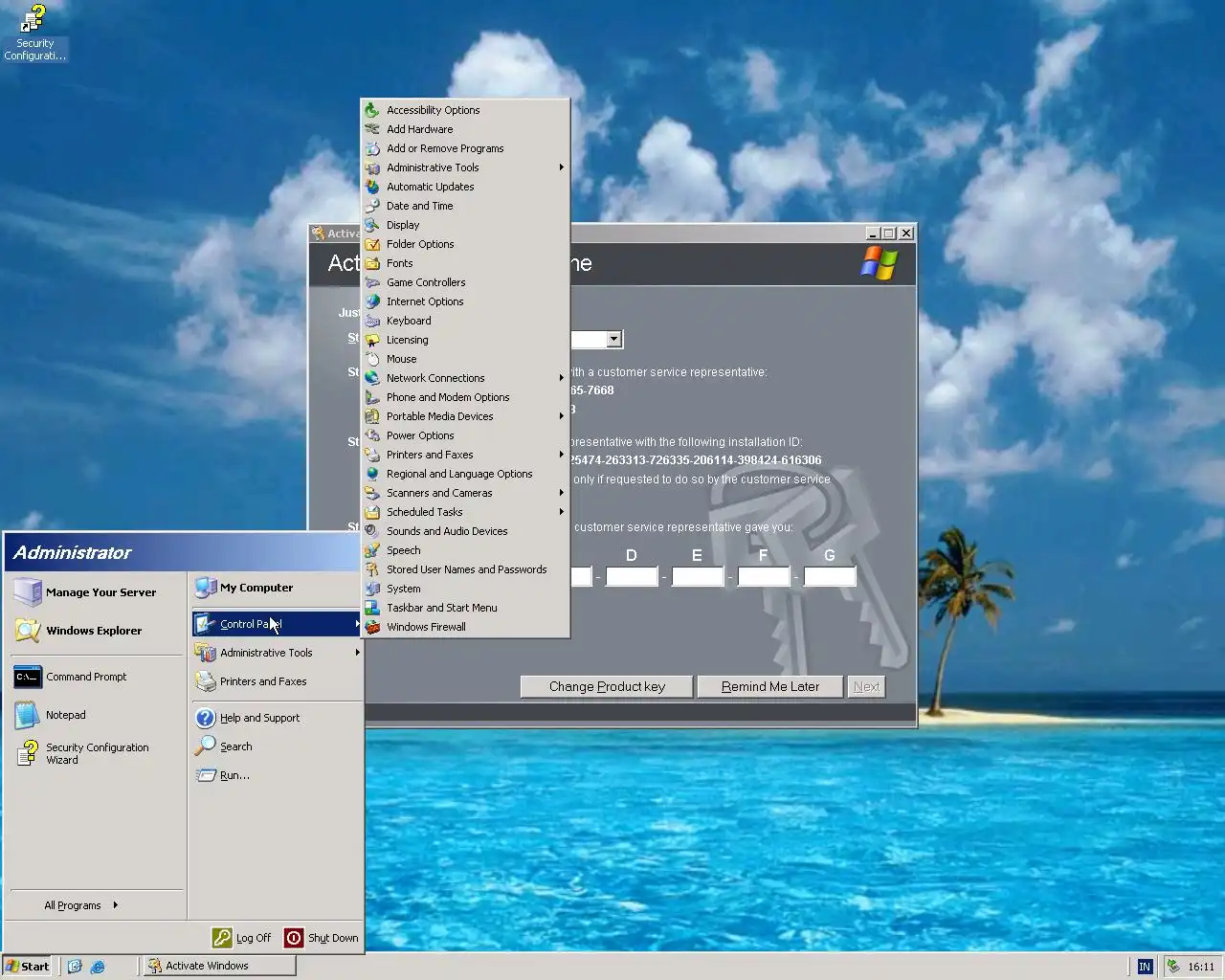Screen dimensions: 1225x980
Task: Click the Log Off button
Action: [x=242, y=938]
